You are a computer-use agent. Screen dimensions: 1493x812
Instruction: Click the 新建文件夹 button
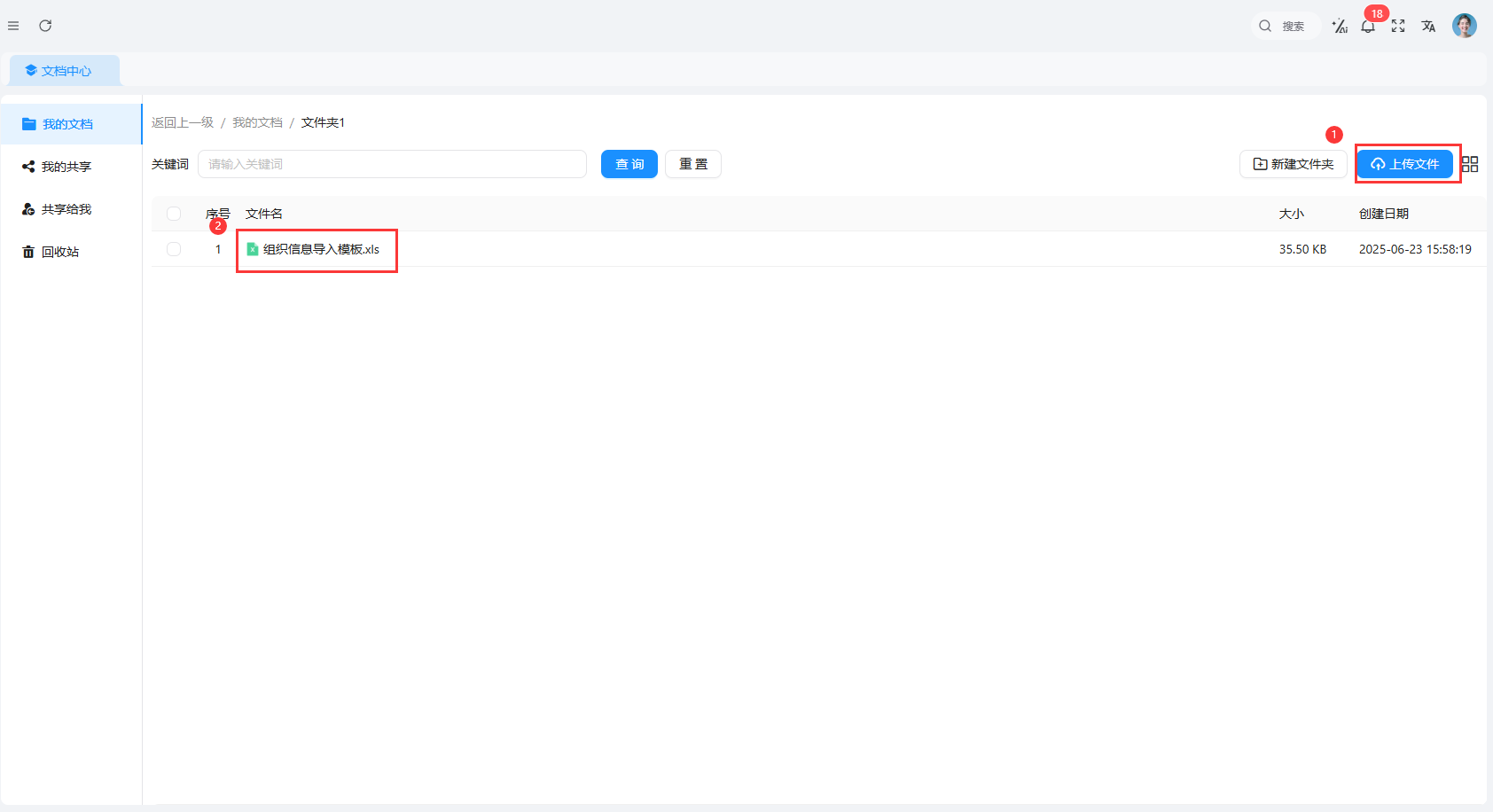1294,164
